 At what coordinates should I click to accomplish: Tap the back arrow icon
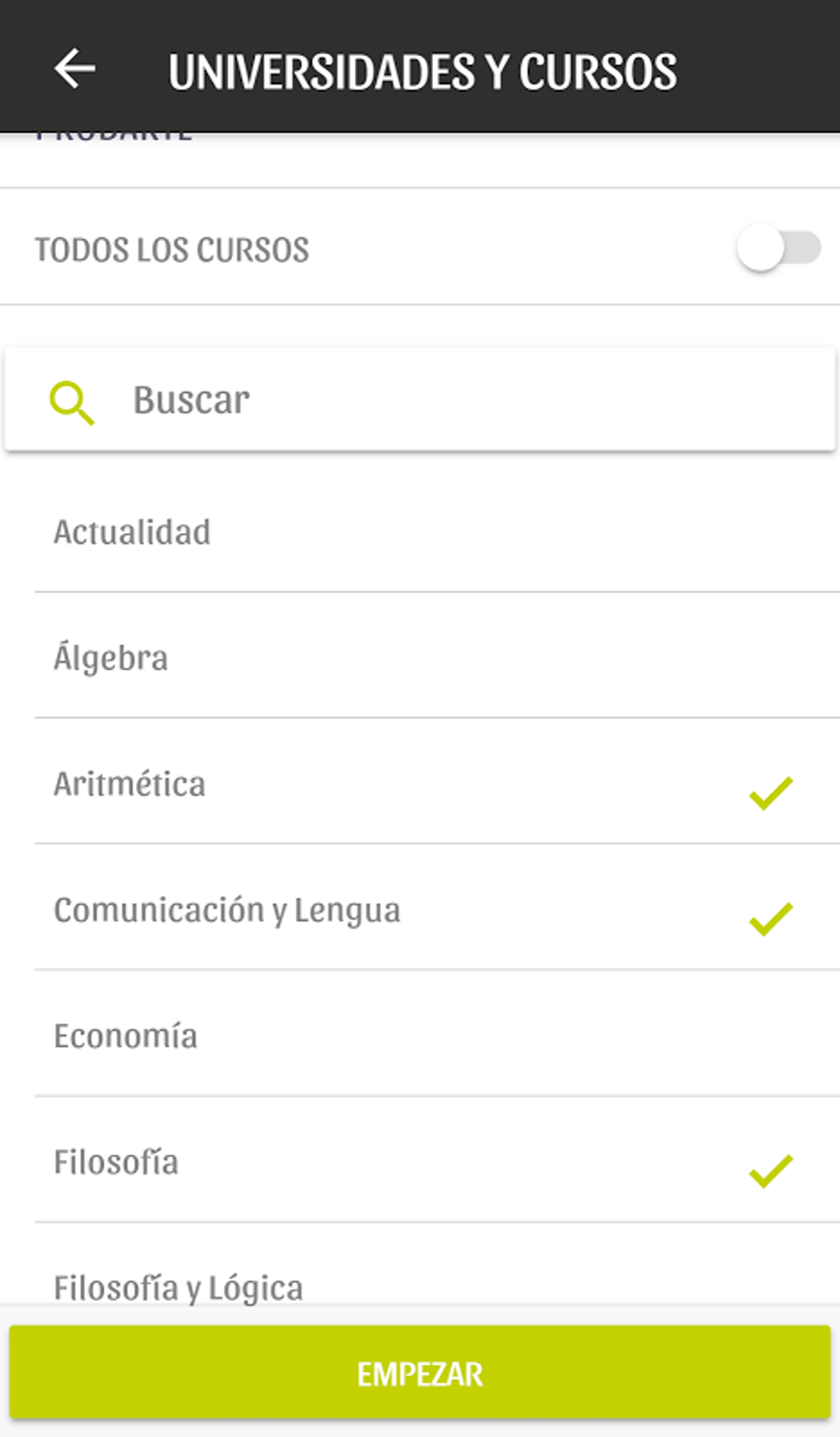pos(74,68)
